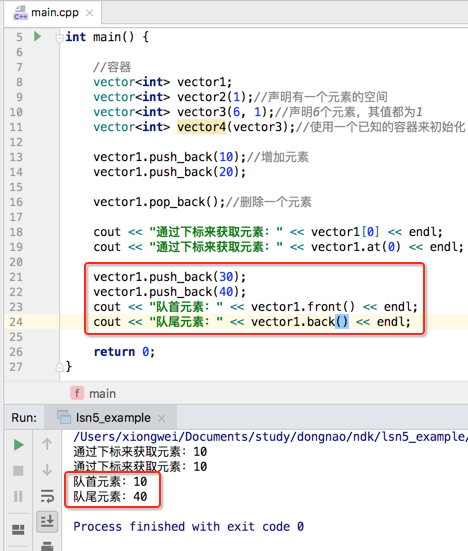Click the up arrow in the run console
Image resolution: width=468 pixels, height=551 pixels.
[x=47, y=445]
